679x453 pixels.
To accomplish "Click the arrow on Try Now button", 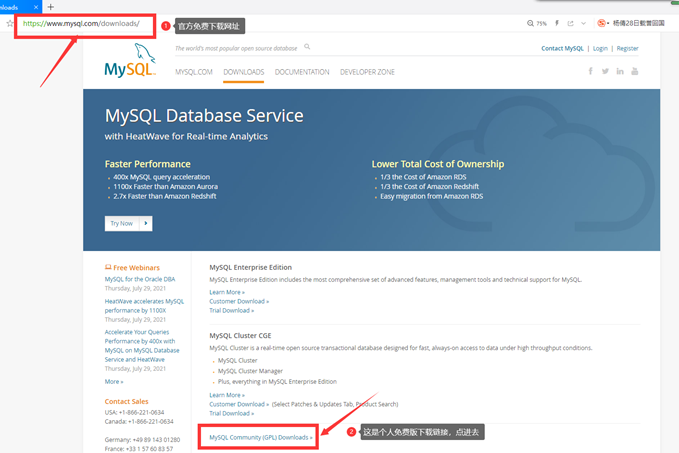I will coord(146,223).
